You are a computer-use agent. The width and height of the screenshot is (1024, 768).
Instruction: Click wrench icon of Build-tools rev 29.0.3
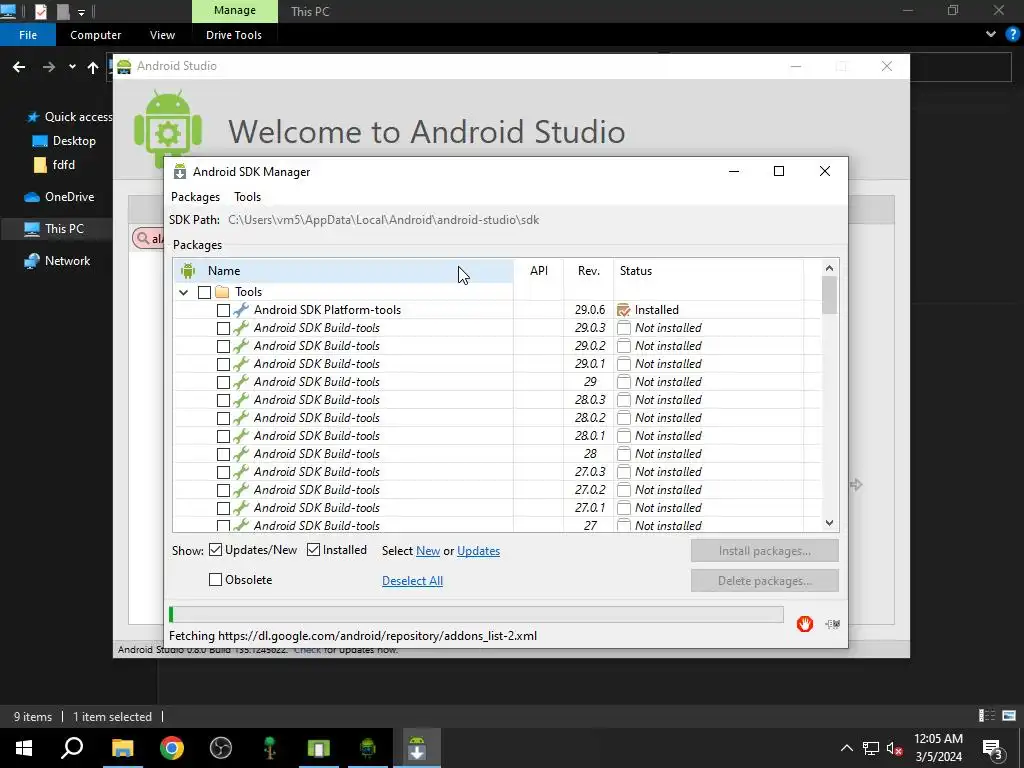[241, 328]
